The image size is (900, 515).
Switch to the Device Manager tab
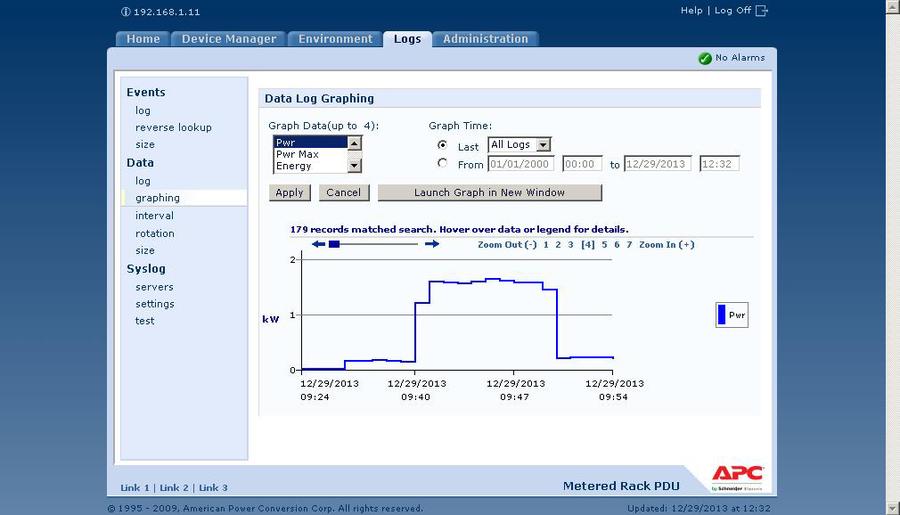click(229, 39)
